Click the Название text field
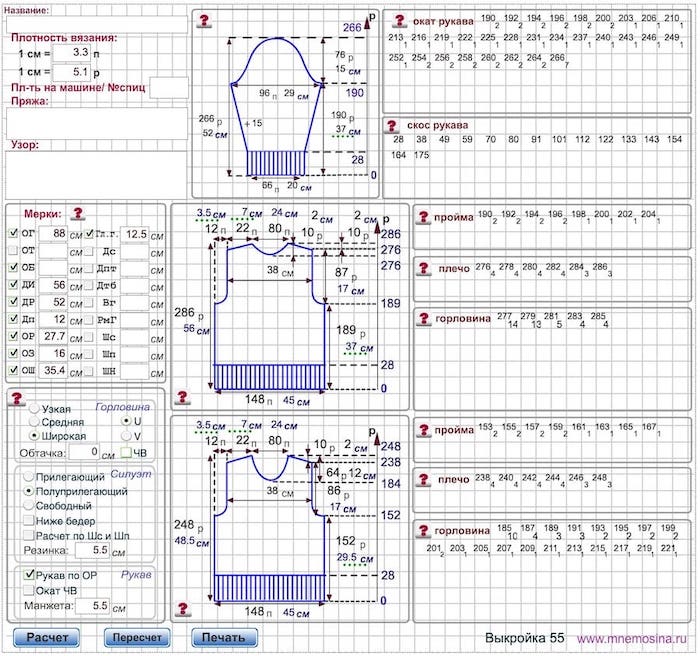700x656 pixels. (95, 23)
